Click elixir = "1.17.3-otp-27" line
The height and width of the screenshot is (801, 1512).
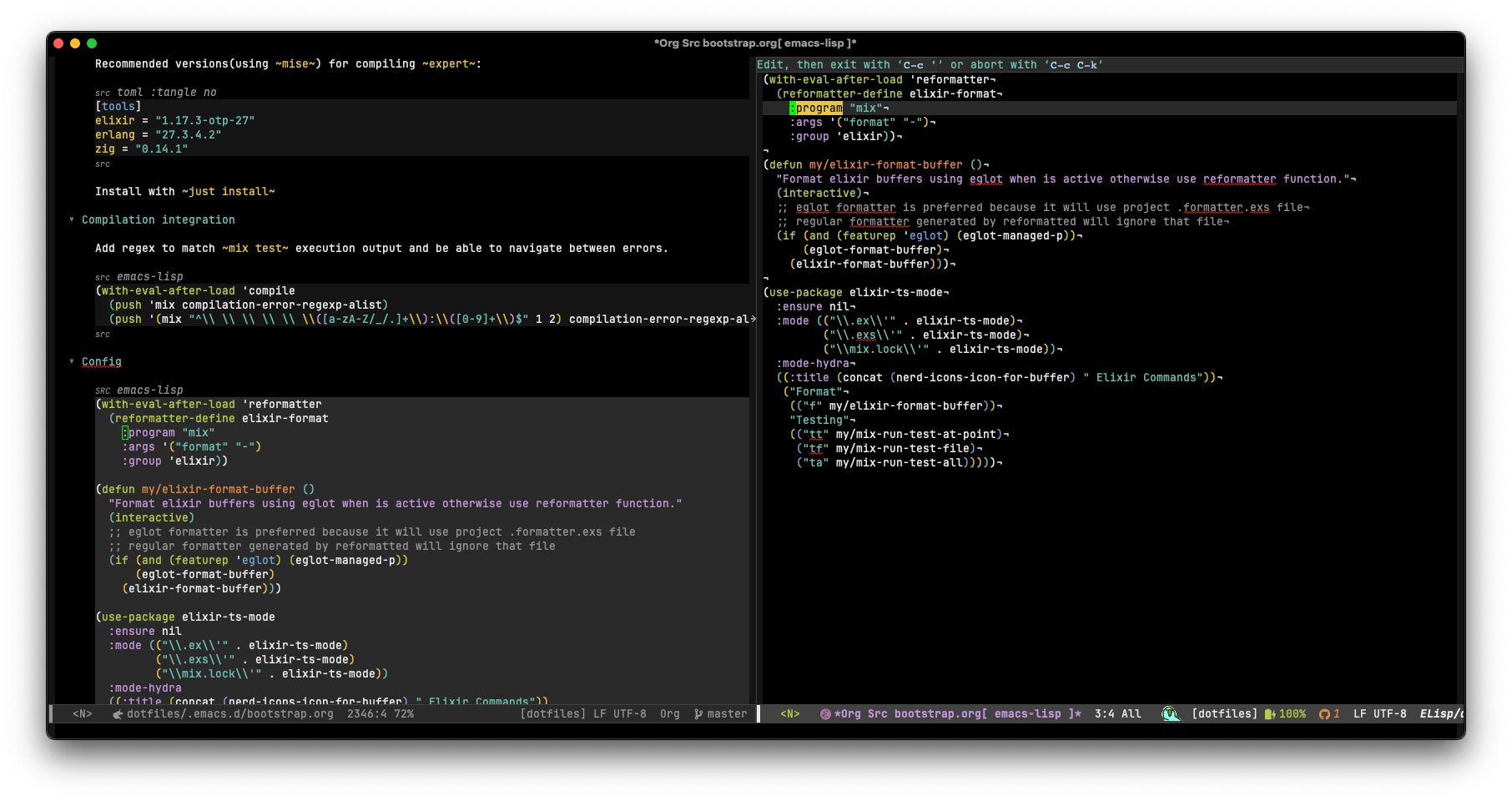pyautogui.click(x=175, y=121)
